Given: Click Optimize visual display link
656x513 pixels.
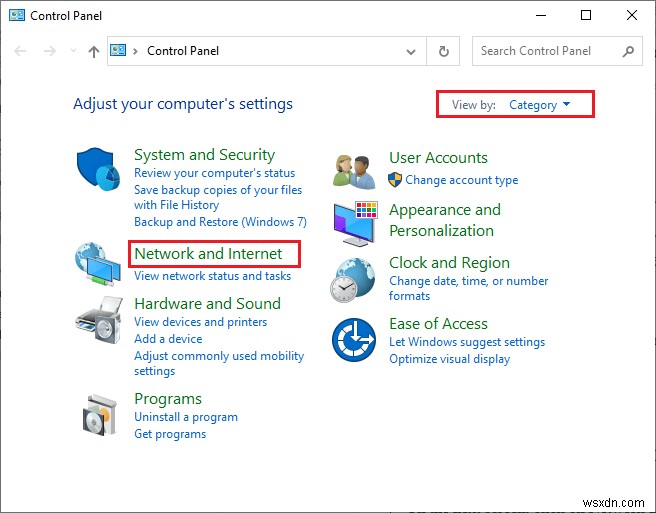Looking at the screenshot, I should pyautogui.click(x=449, y=359).
